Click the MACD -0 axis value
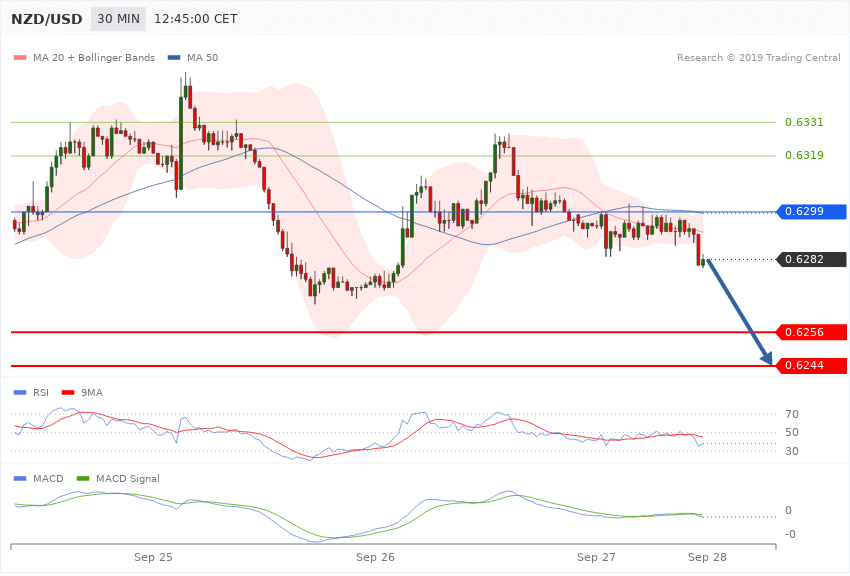 [790, 535]
